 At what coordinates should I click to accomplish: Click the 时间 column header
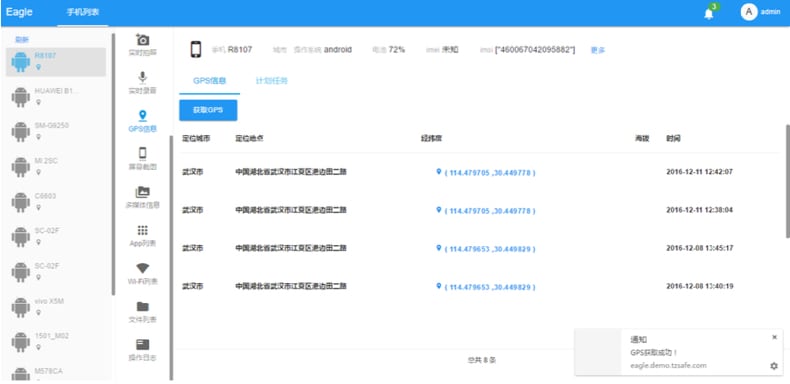[673, 139]
